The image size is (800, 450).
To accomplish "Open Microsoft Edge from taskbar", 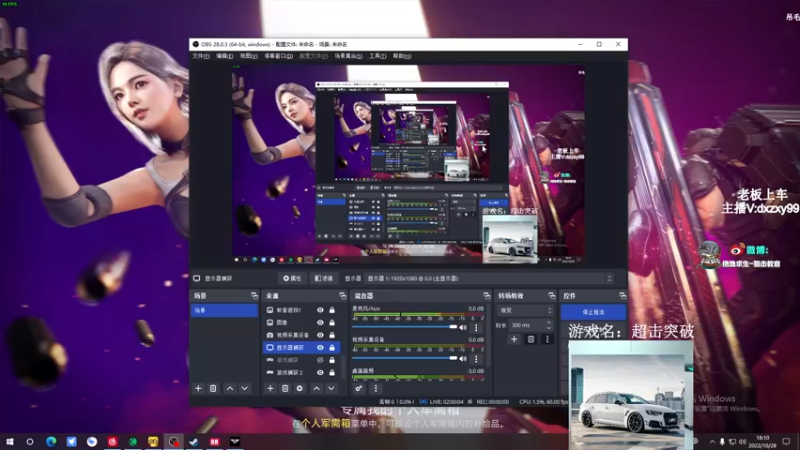I will pyautogui.click(x=51, y=442).
